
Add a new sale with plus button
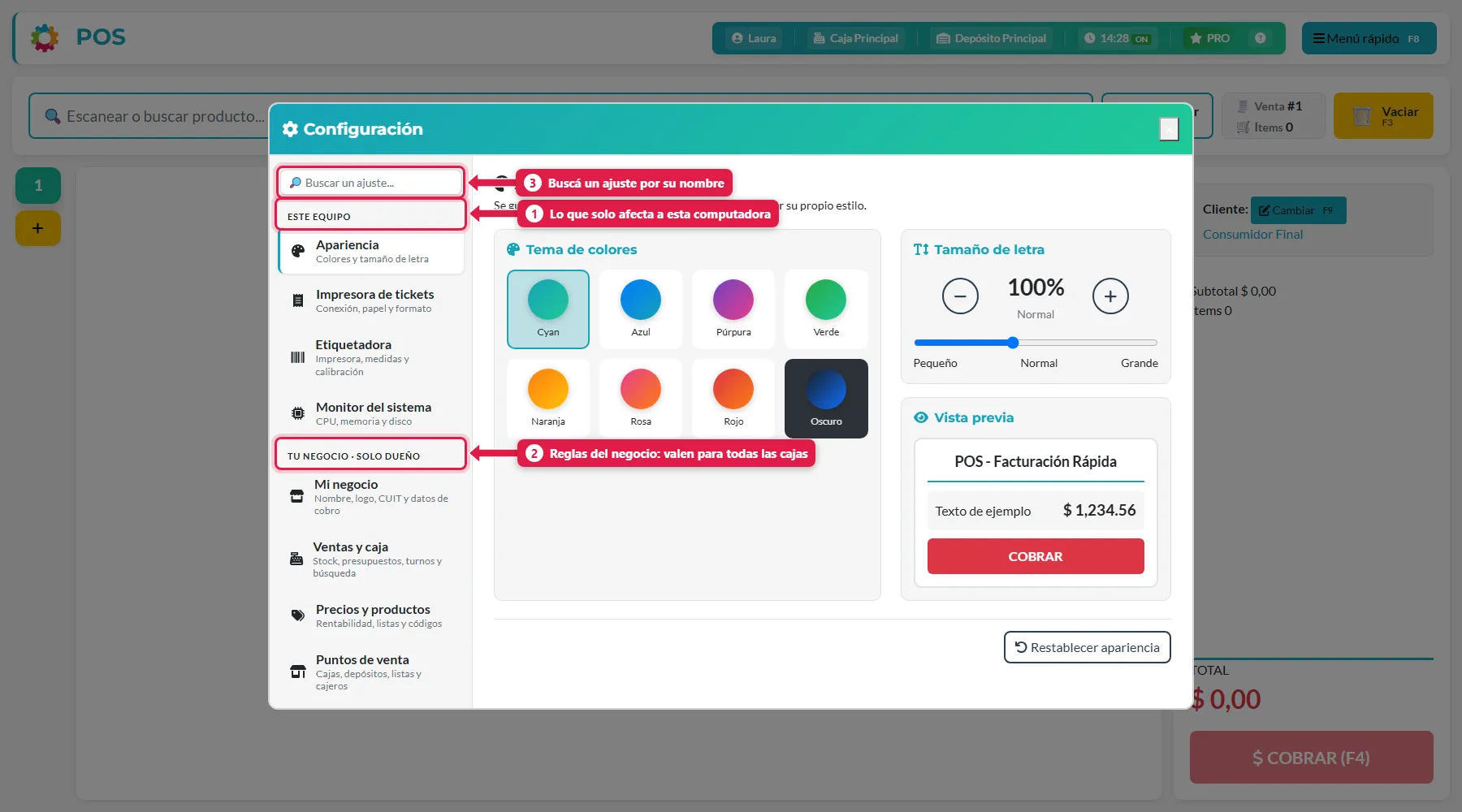click(x=38, y=228)
